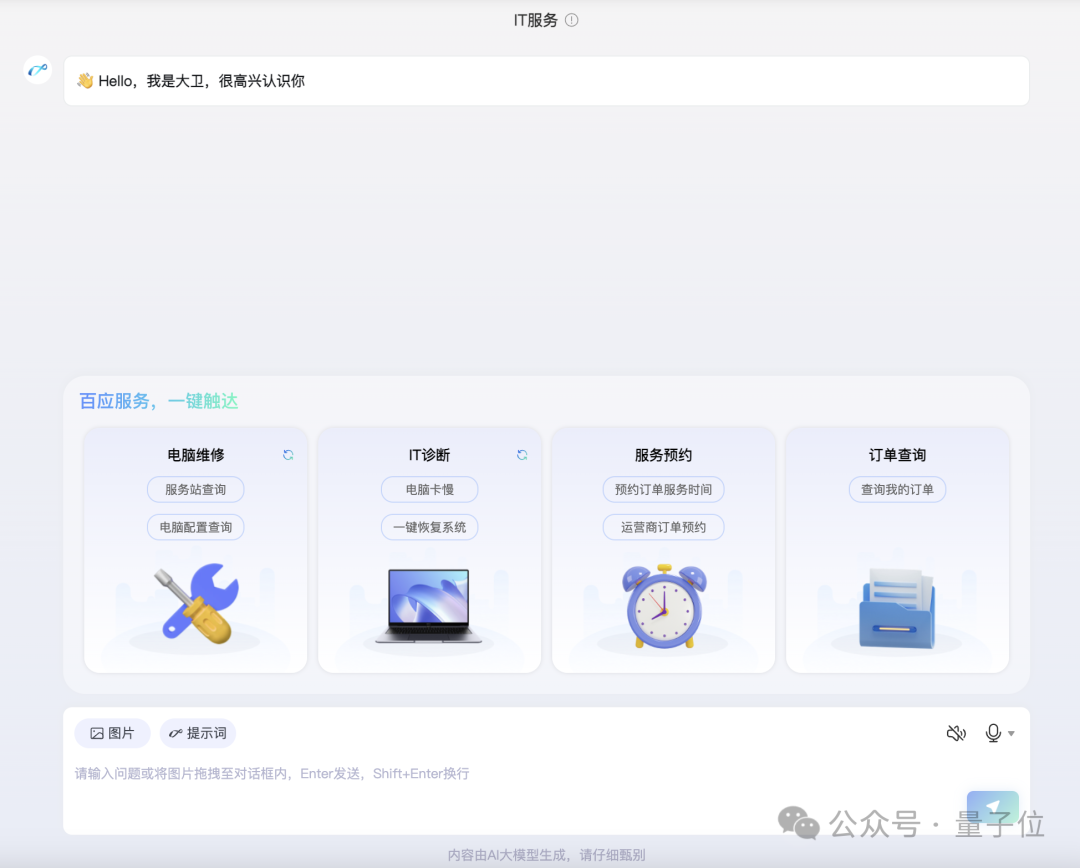The height and width of the screenshot is (868, 1080).
Task: Click the 提示词 prompt link icon
Action: pos(177,733)
